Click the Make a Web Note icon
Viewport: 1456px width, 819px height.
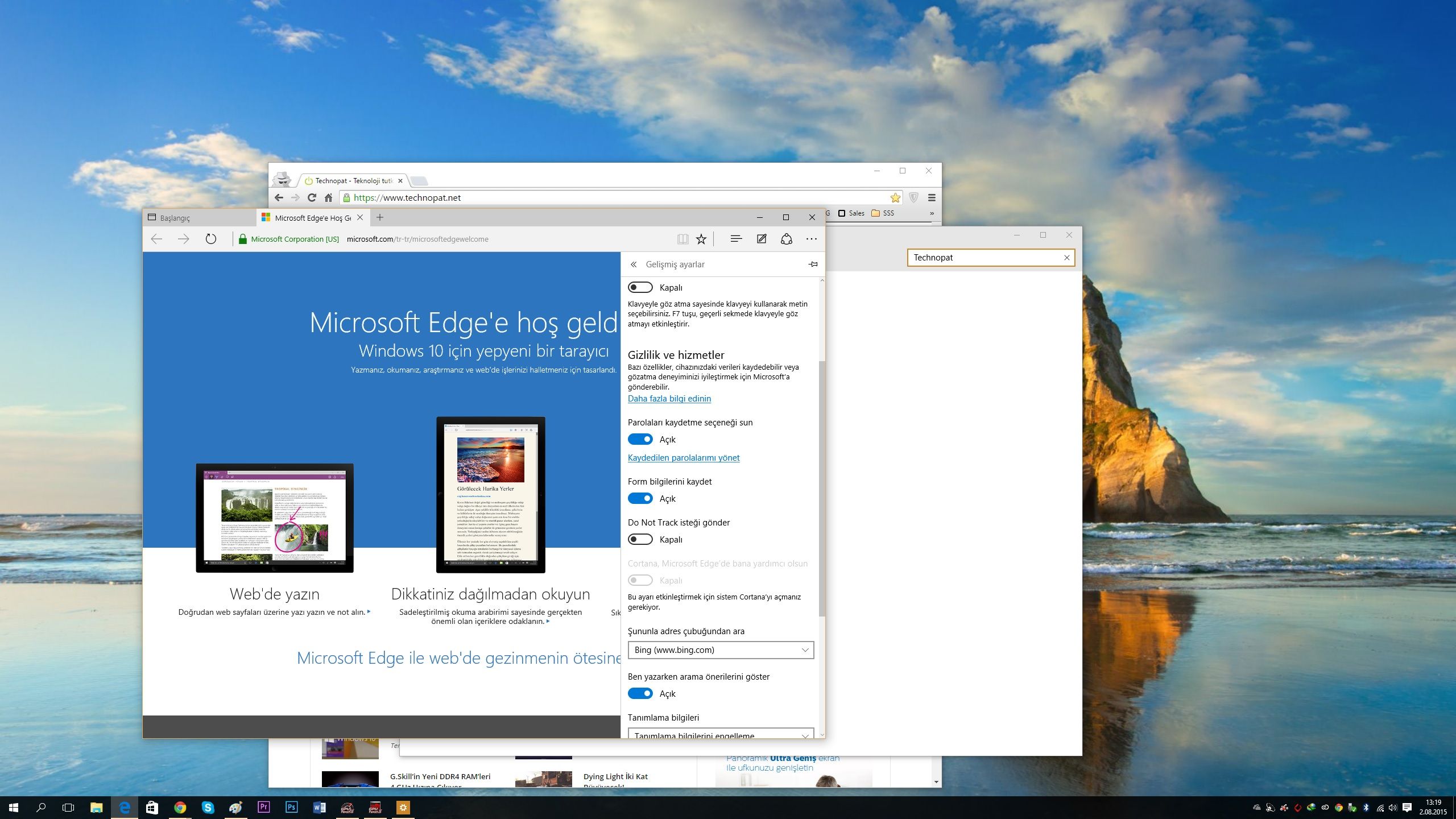click(762, 239)
